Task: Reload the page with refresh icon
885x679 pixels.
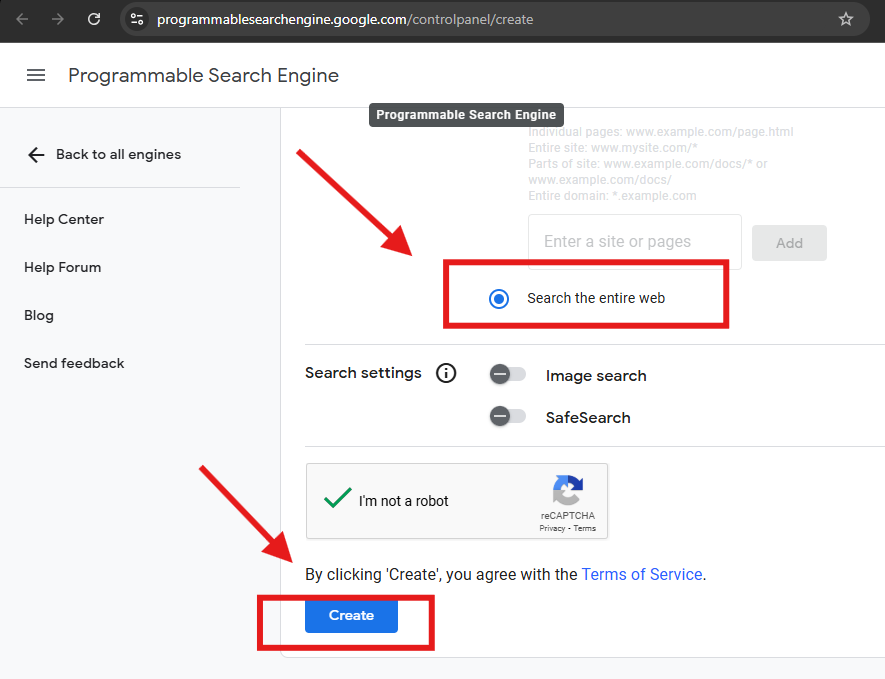Action: click(94, 19)
